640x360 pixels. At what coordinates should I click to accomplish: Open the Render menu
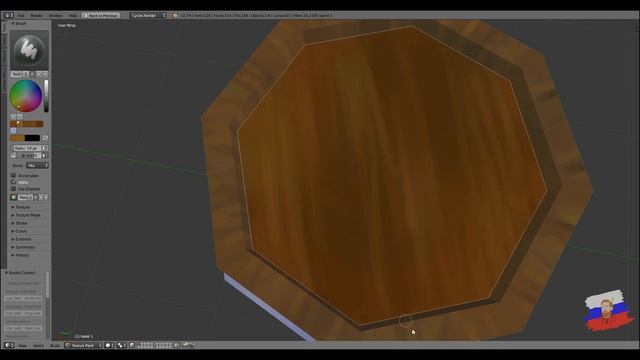click(x=36, y=16)
